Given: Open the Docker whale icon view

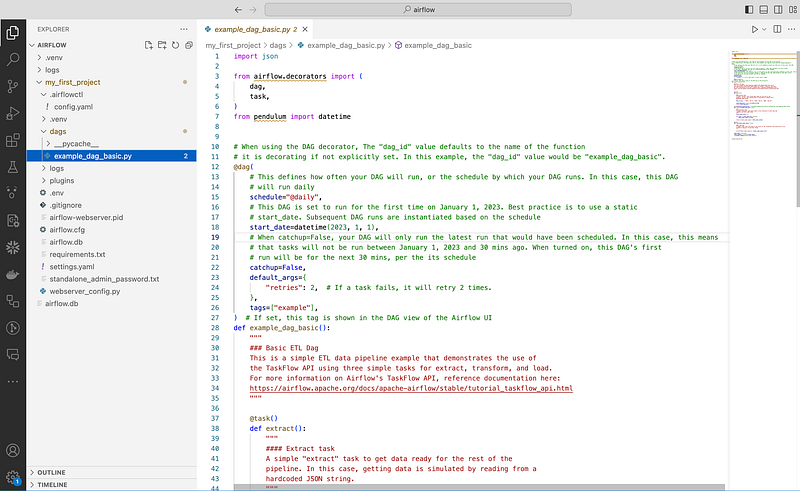Looking at the screenshot, I should click(13, 275).
